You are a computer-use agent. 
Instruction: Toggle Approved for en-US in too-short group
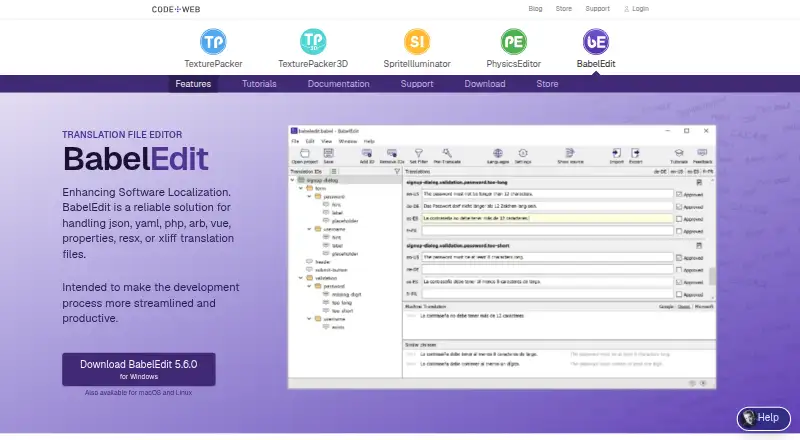tap(679, 258)
